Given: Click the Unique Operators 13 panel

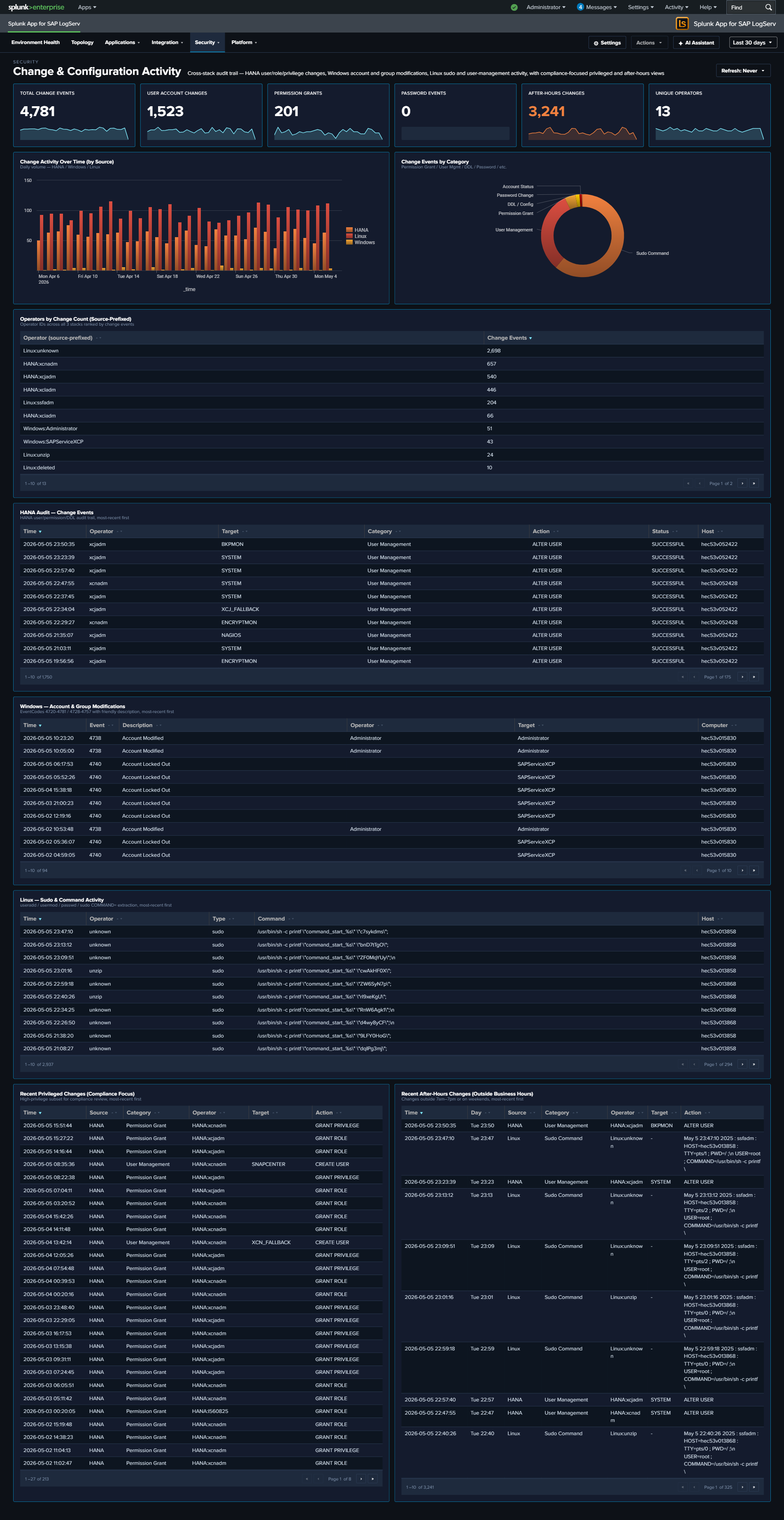Looking at the screenshot, I should click(x=709, y=115).
